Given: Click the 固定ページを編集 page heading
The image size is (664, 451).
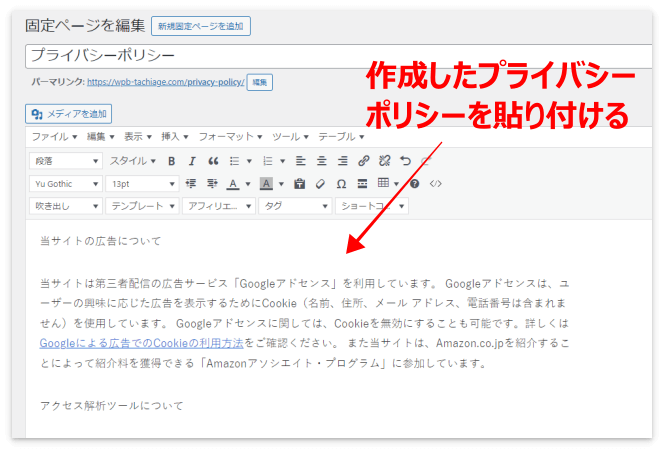Looking at the screenshot, I should pyautogui.click(x=85, y=26).
